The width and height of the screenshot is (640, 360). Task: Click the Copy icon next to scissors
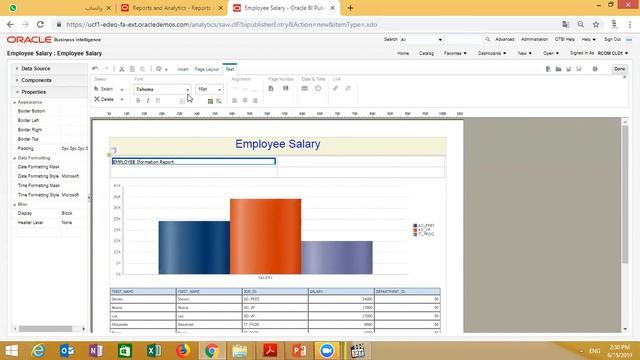point(132,69)
